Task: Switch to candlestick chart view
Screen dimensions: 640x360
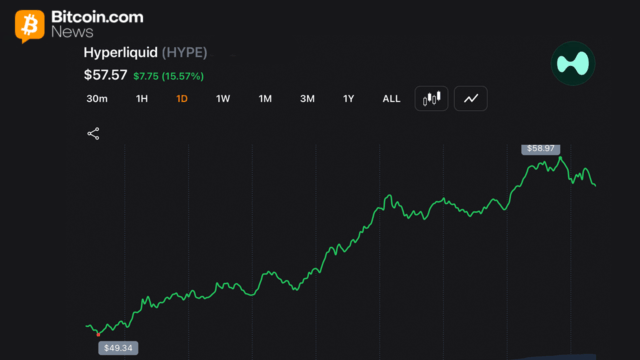Action: click(x=431, y=98)
